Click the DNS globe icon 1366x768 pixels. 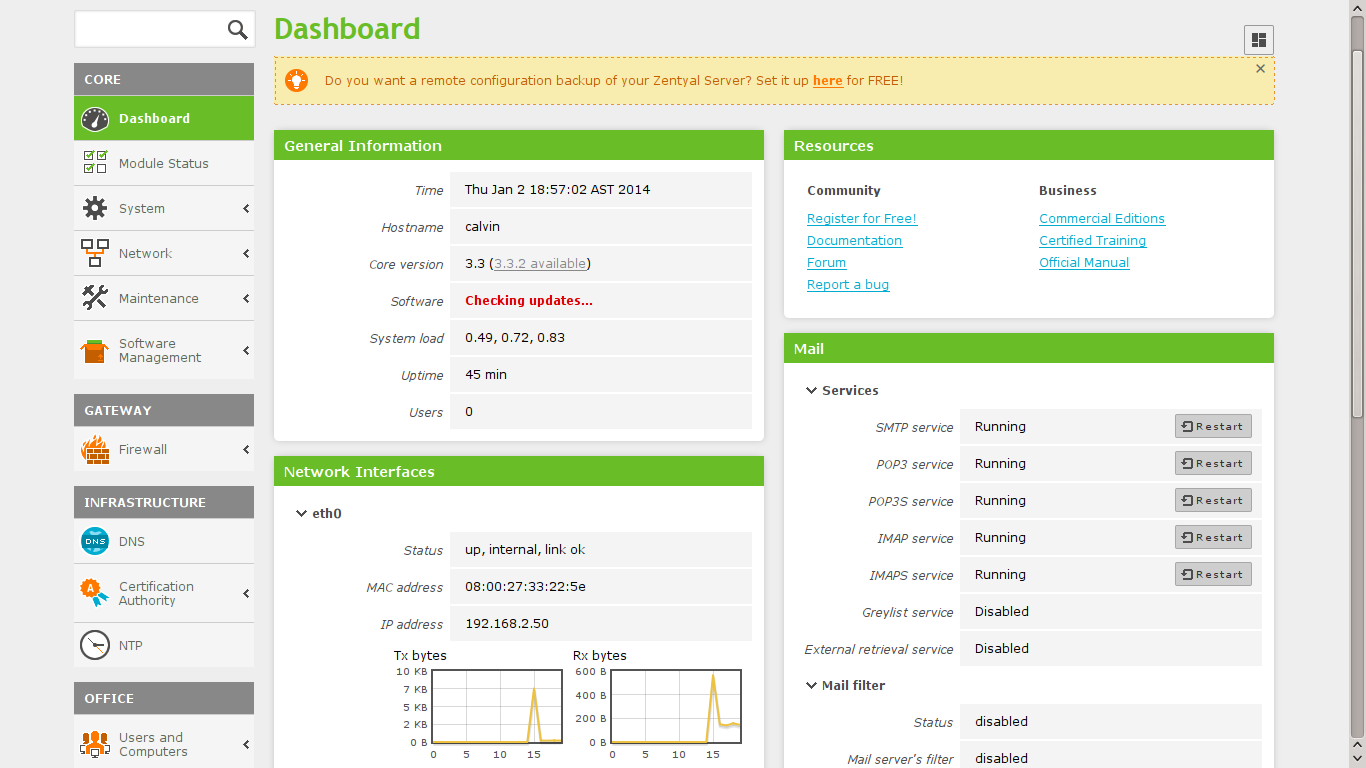95,542
